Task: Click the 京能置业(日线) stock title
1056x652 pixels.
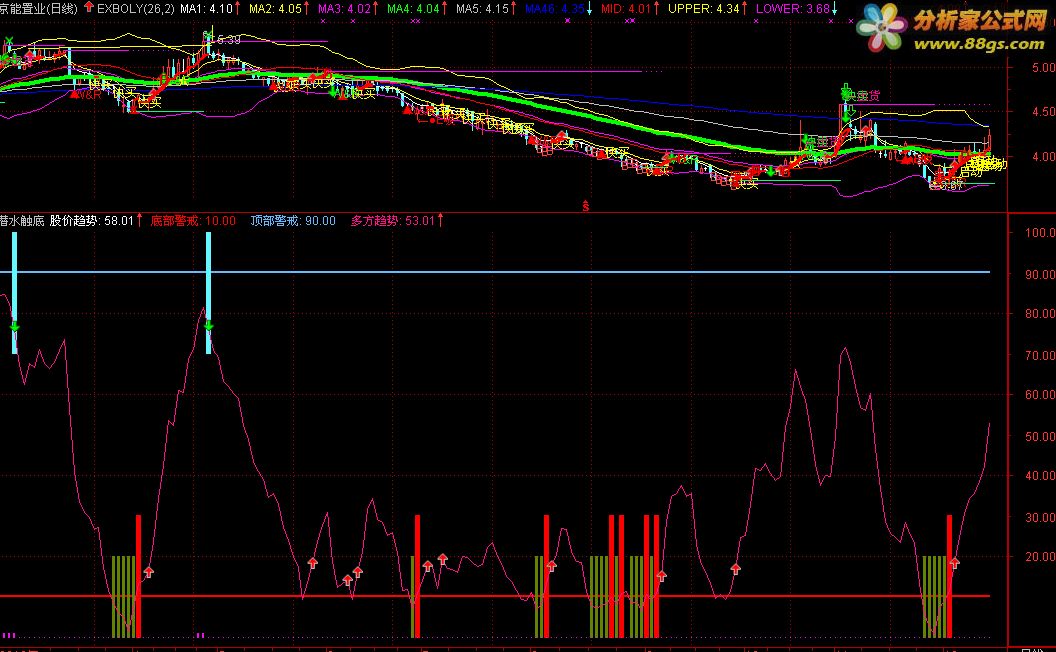Action: click(38, 9)
